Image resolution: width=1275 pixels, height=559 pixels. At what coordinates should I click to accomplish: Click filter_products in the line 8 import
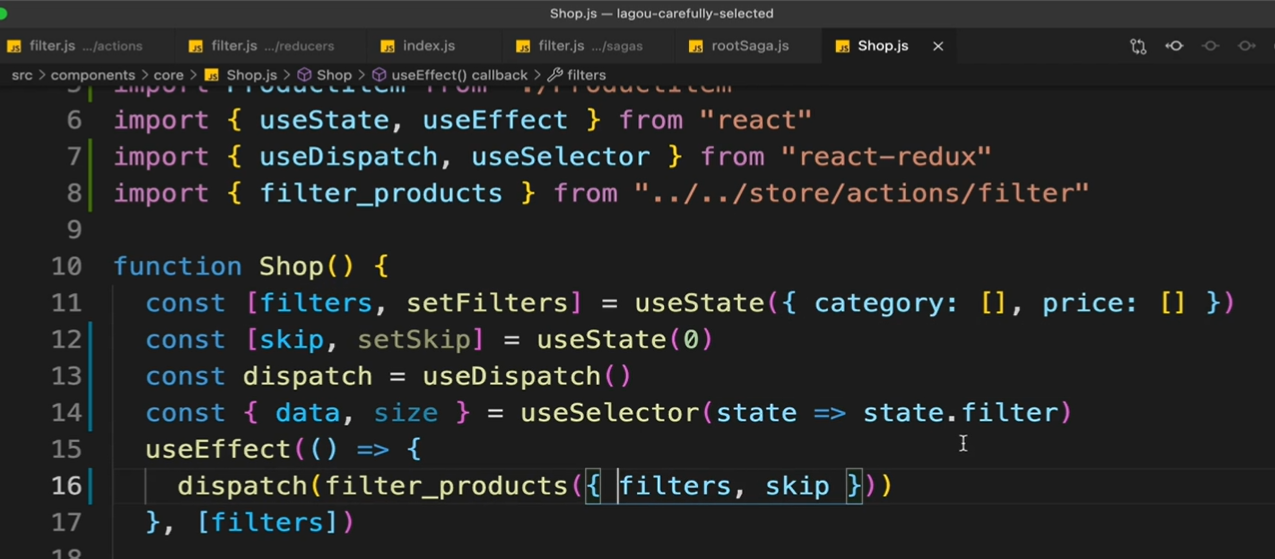tap(381, 193)
